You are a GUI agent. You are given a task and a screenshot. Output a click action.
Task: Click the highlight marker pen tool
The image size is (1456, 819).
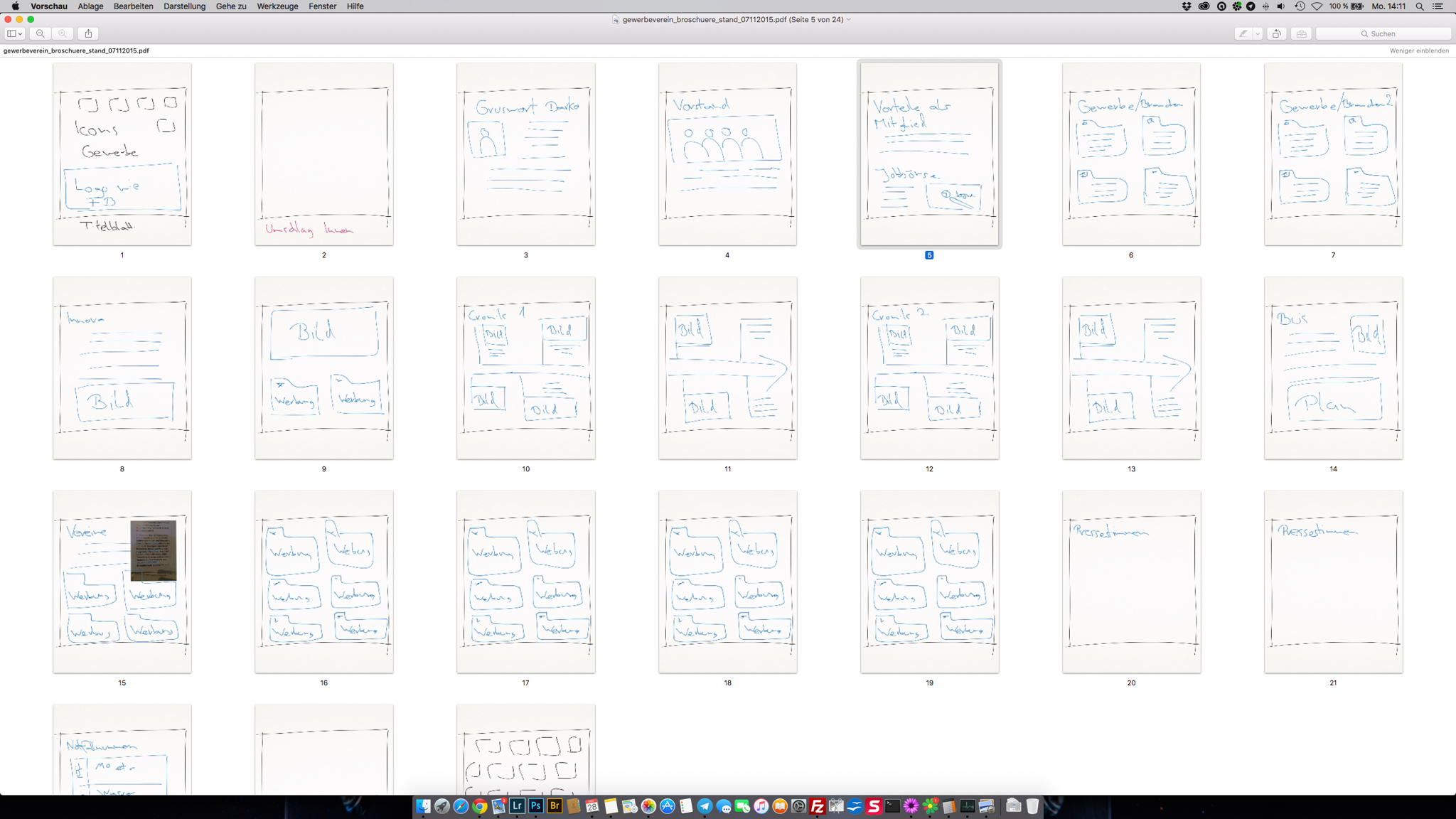coord(1243,33)
